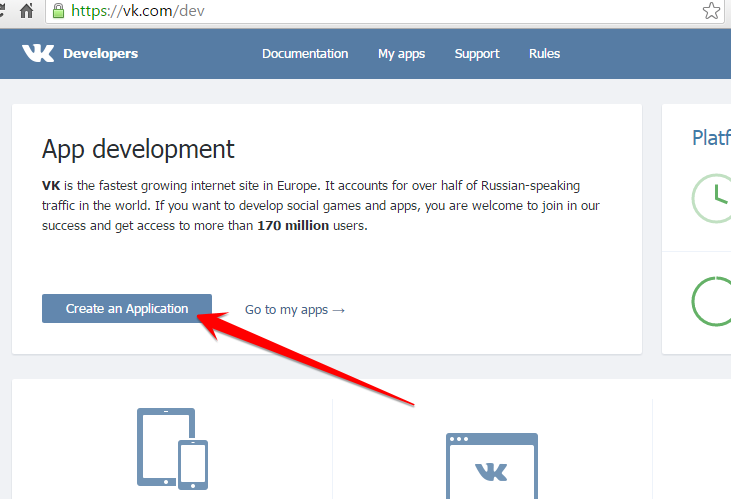Click the green padlock security icon
This screenshot has width=731, height=499.
tap(58, 10)
